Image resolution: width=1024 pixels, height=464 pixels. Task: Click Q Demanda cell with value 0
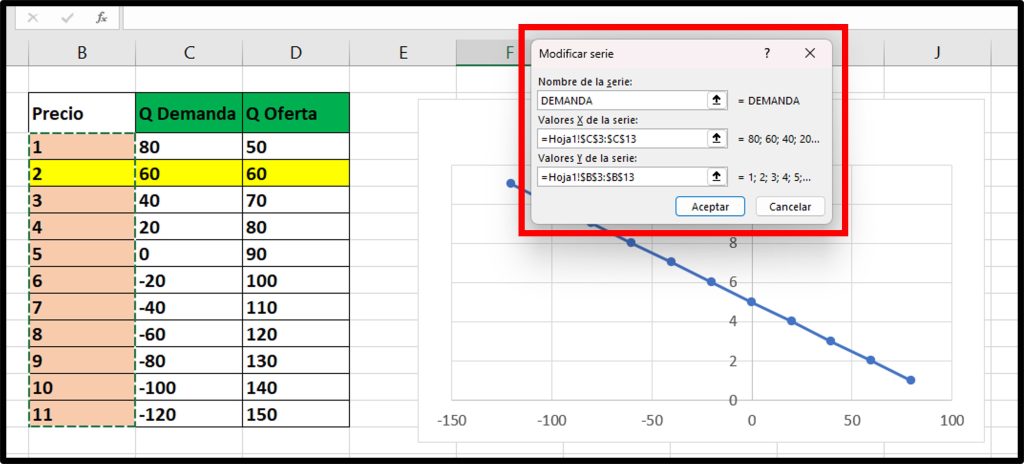click(189, 254)
